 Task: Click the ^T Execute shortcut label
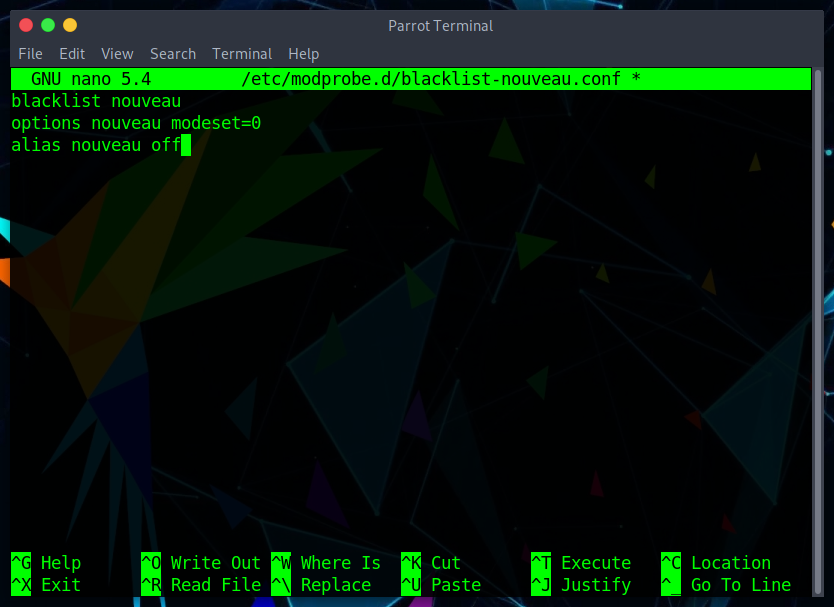(581, 563)
